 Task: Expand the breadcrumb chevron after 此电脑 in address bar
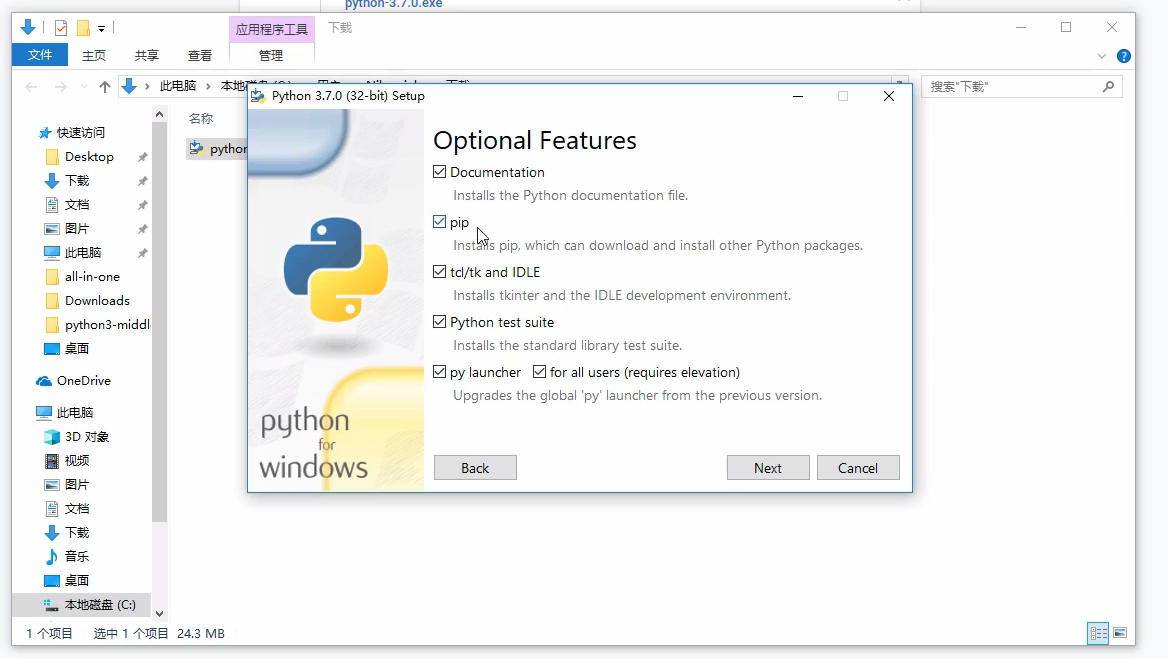pyautogui.click(x=209, y=86)
